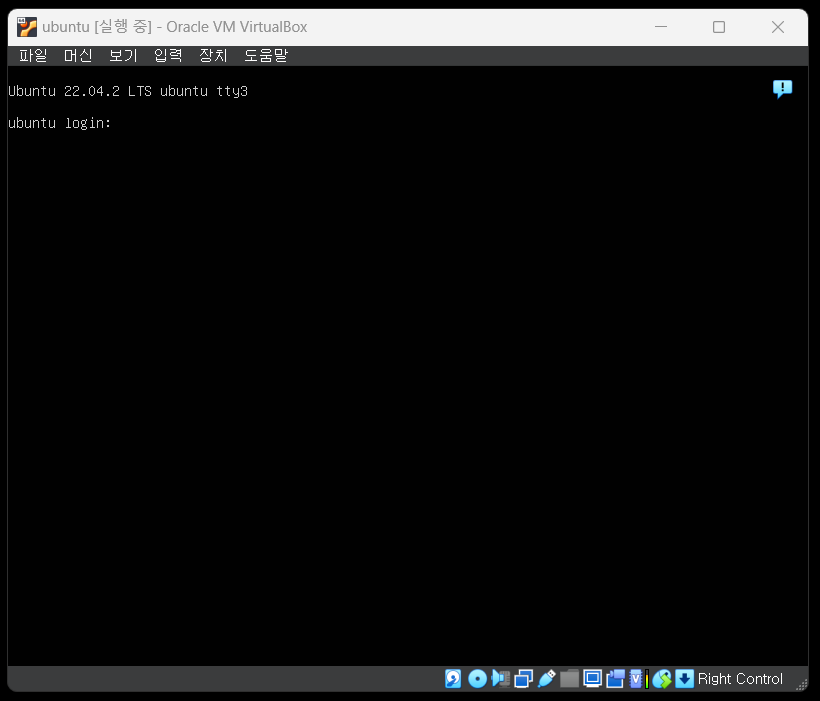Click the display monitor status icon
The image size is (820, 701).
click(593, 679)
